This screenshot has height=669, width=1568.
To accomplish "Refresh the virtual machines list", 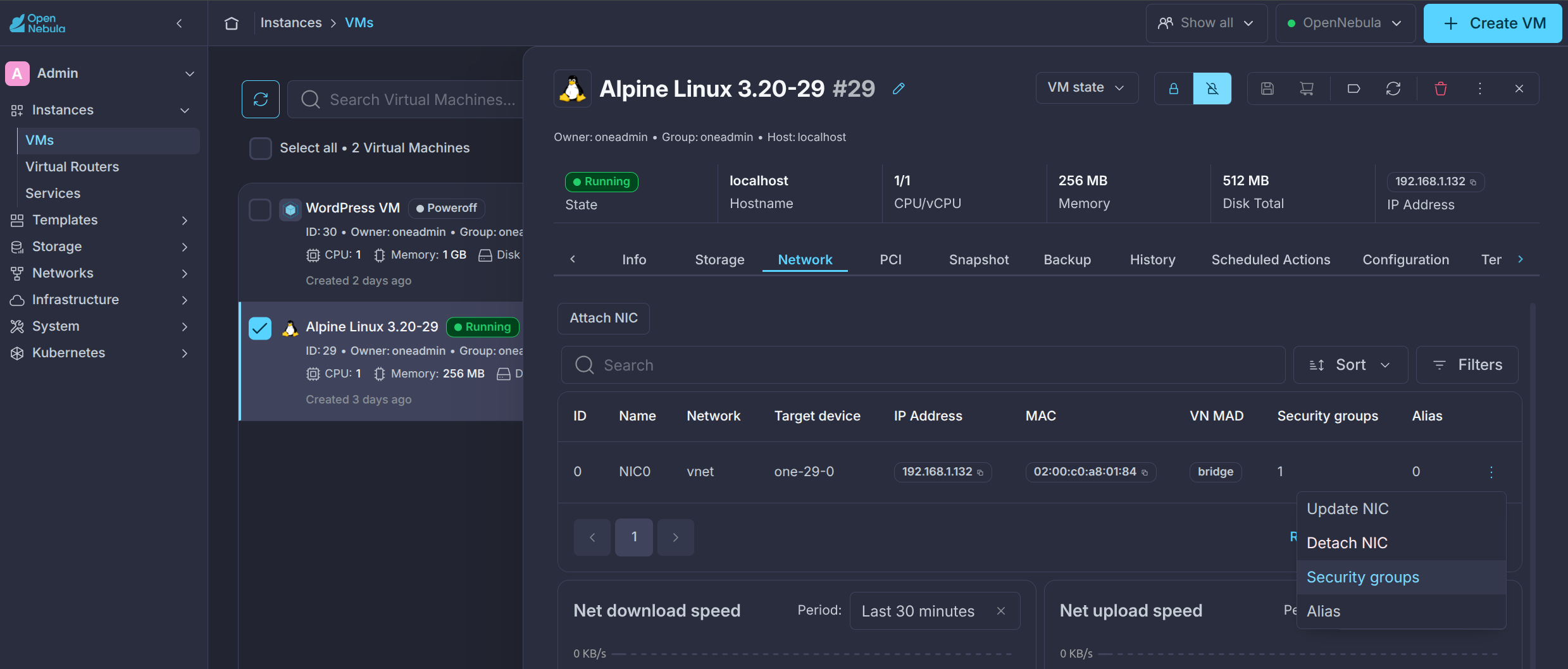I will point(261,99).
